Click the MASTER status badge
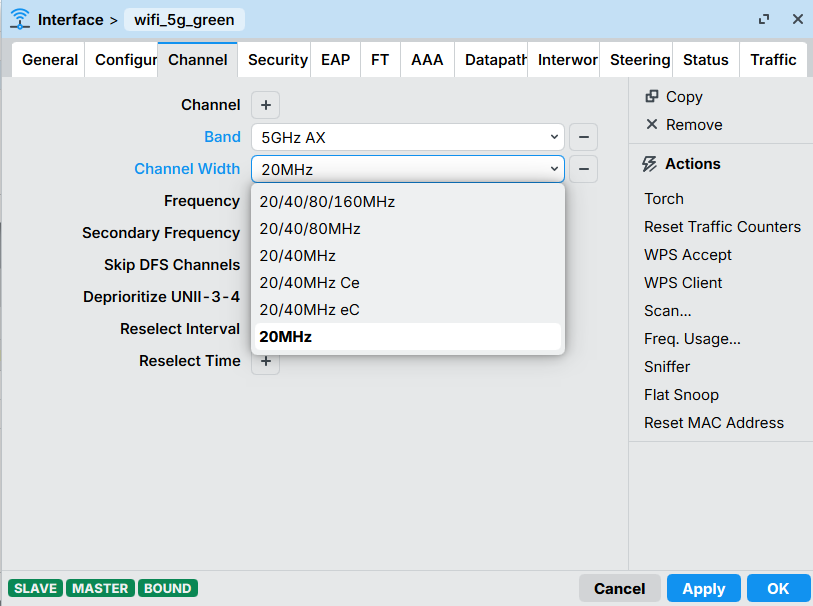 point(100,588)
